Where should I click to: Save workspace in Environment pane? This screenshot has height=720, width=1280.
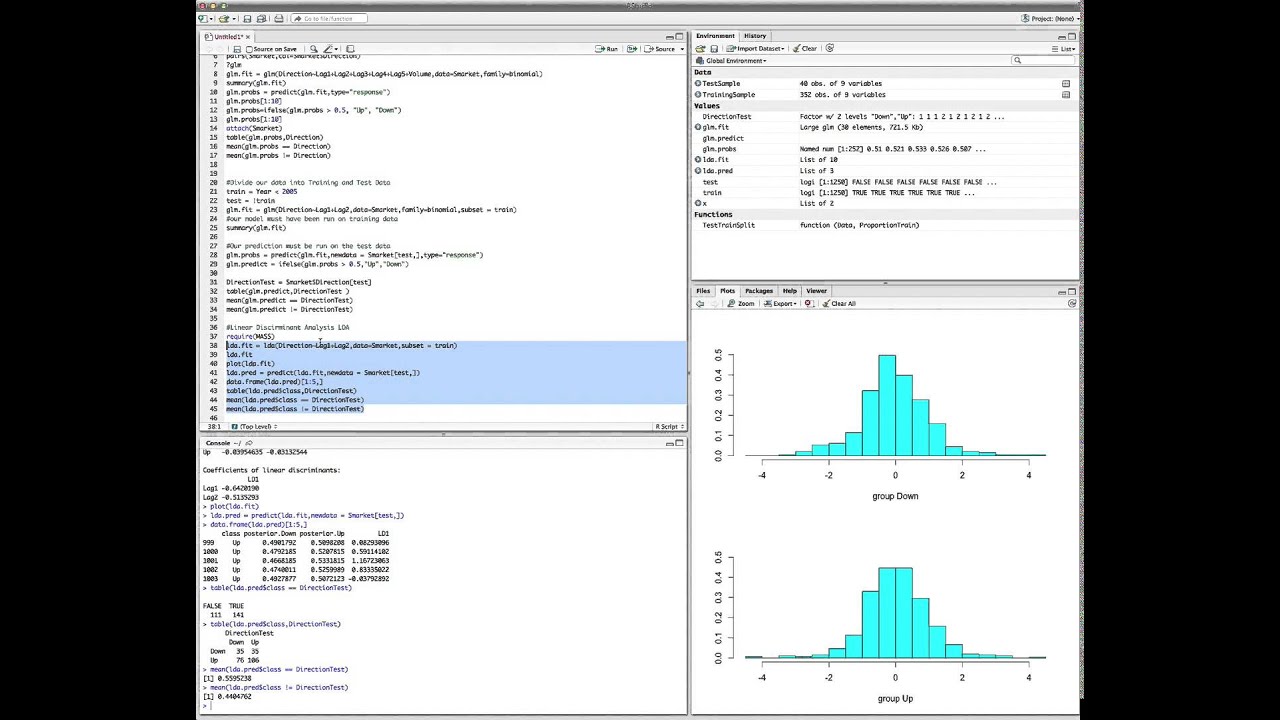pos(714,48)
